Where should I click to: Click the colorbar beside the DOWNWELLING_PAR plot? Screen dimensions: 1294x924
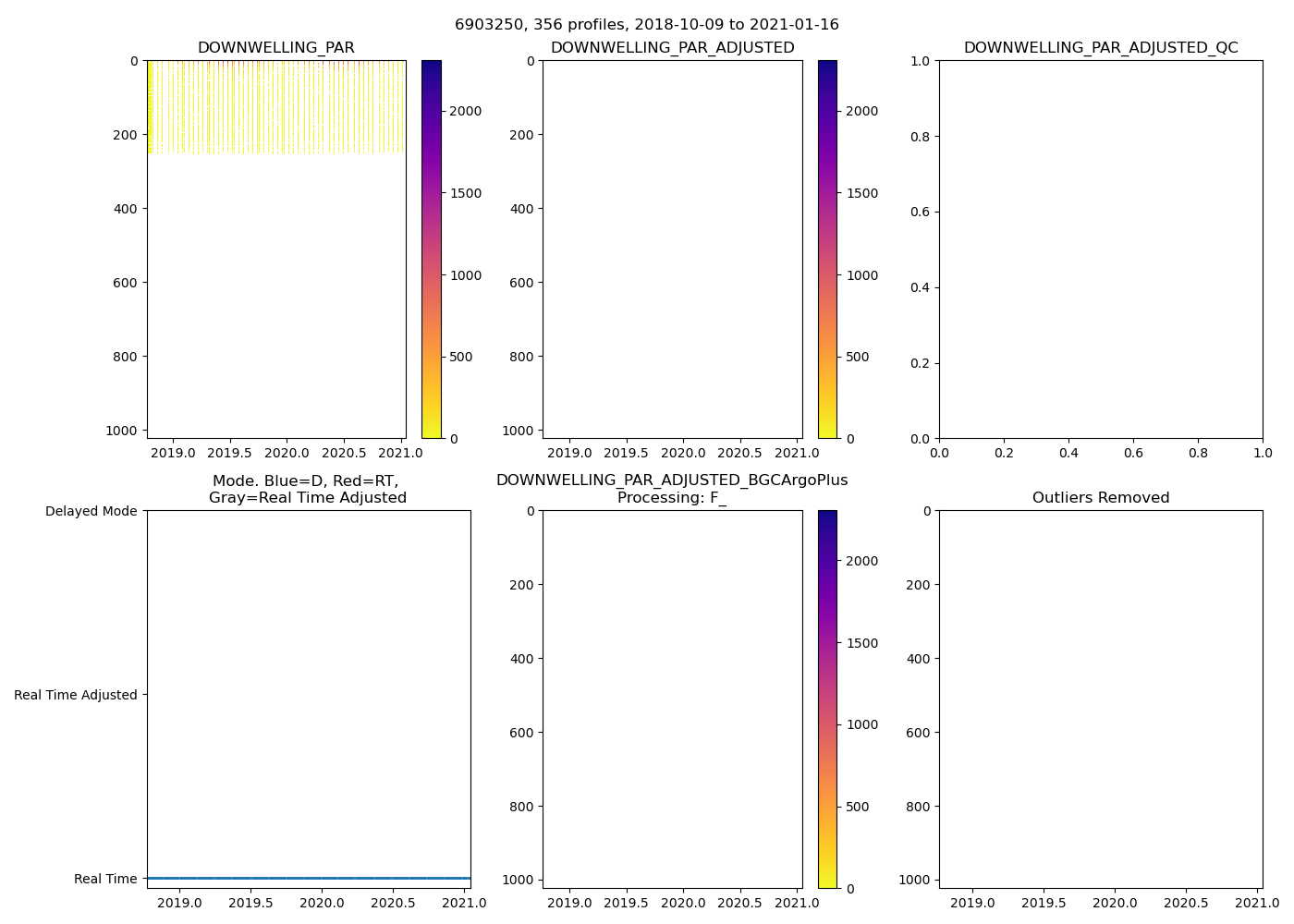[x=431, y=249]
